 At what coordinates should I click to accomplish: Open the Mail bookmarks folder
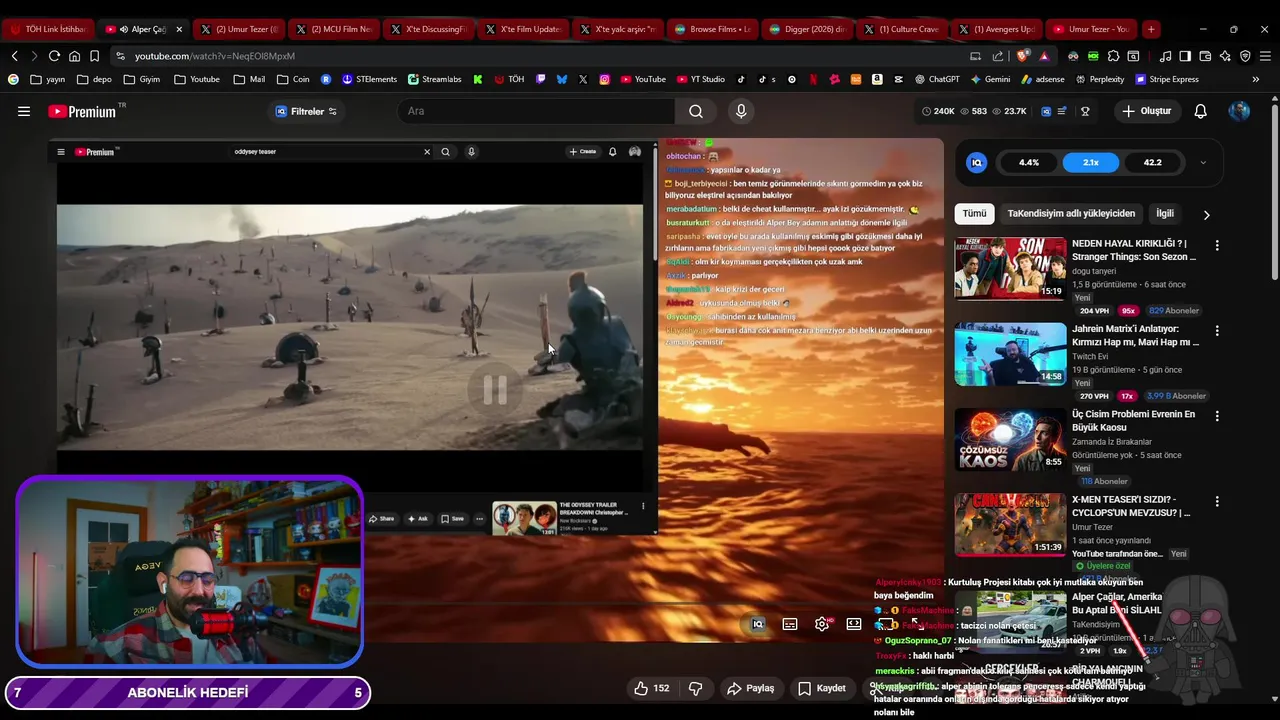click(249, 79)
